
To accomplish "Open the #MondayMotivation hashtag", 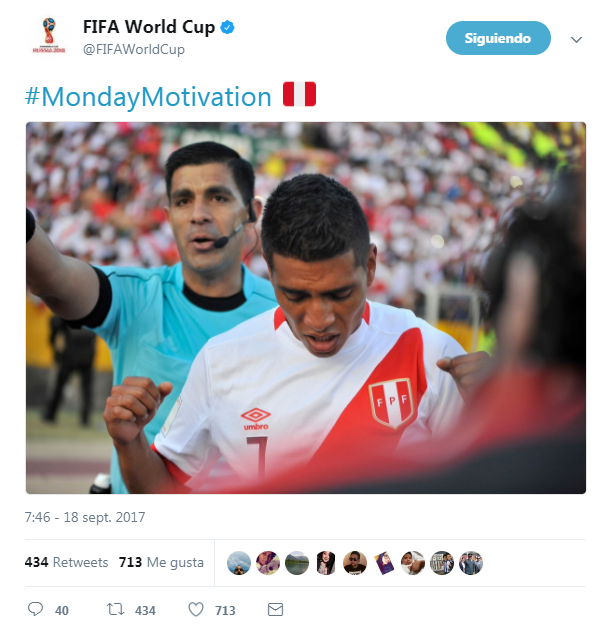I will [x=148, y=97].
